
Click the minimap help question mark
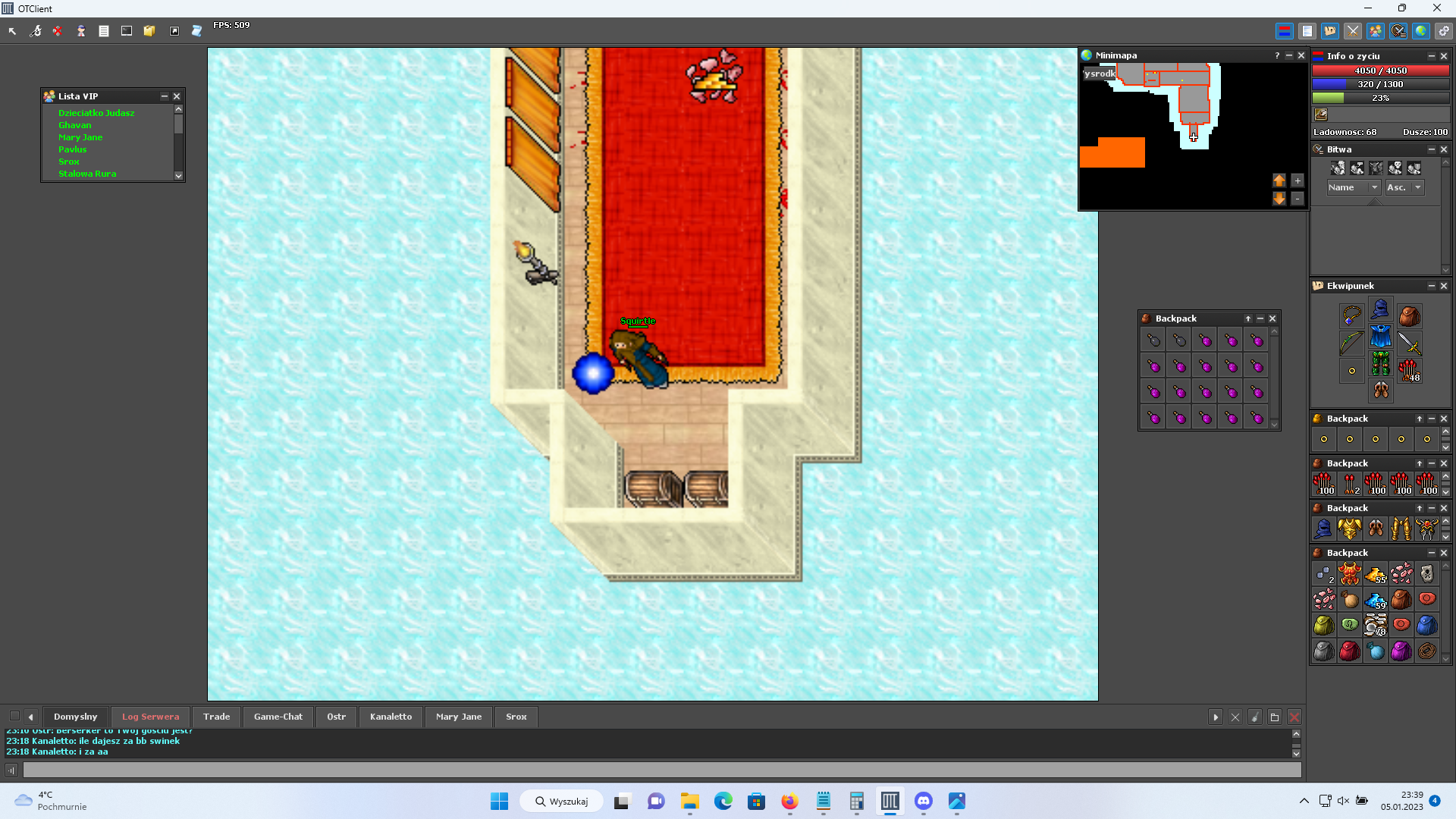coord(1277,55)
